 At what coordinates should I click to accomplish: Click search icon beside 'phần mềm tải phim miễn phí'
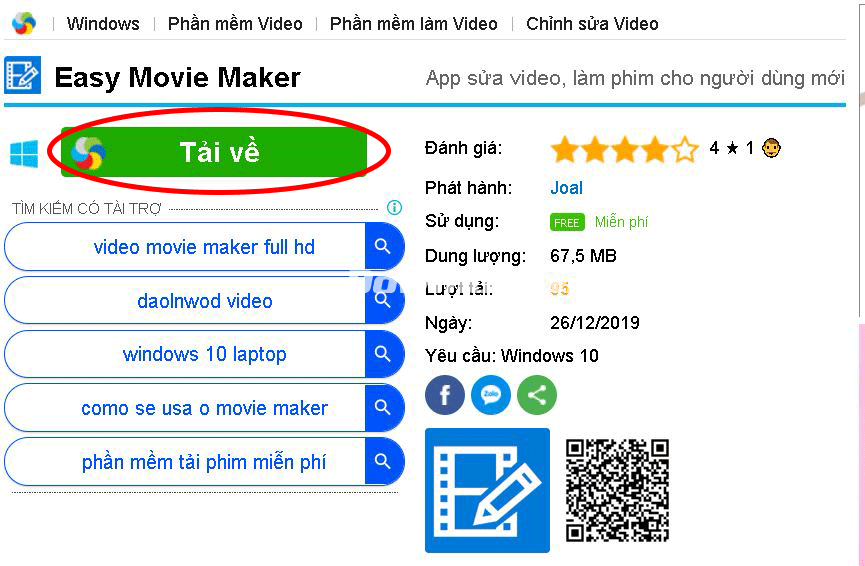(x=383, y=461)
